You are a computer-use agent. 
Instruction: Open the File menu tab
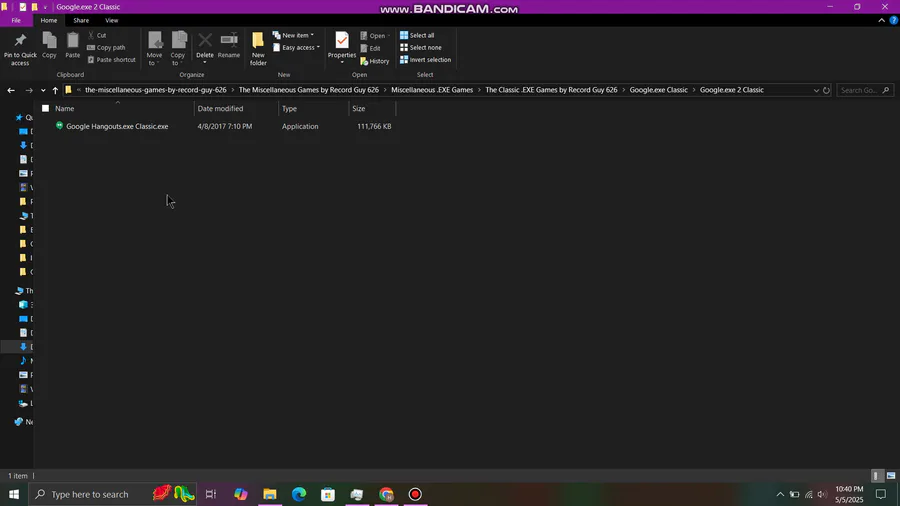16,21
